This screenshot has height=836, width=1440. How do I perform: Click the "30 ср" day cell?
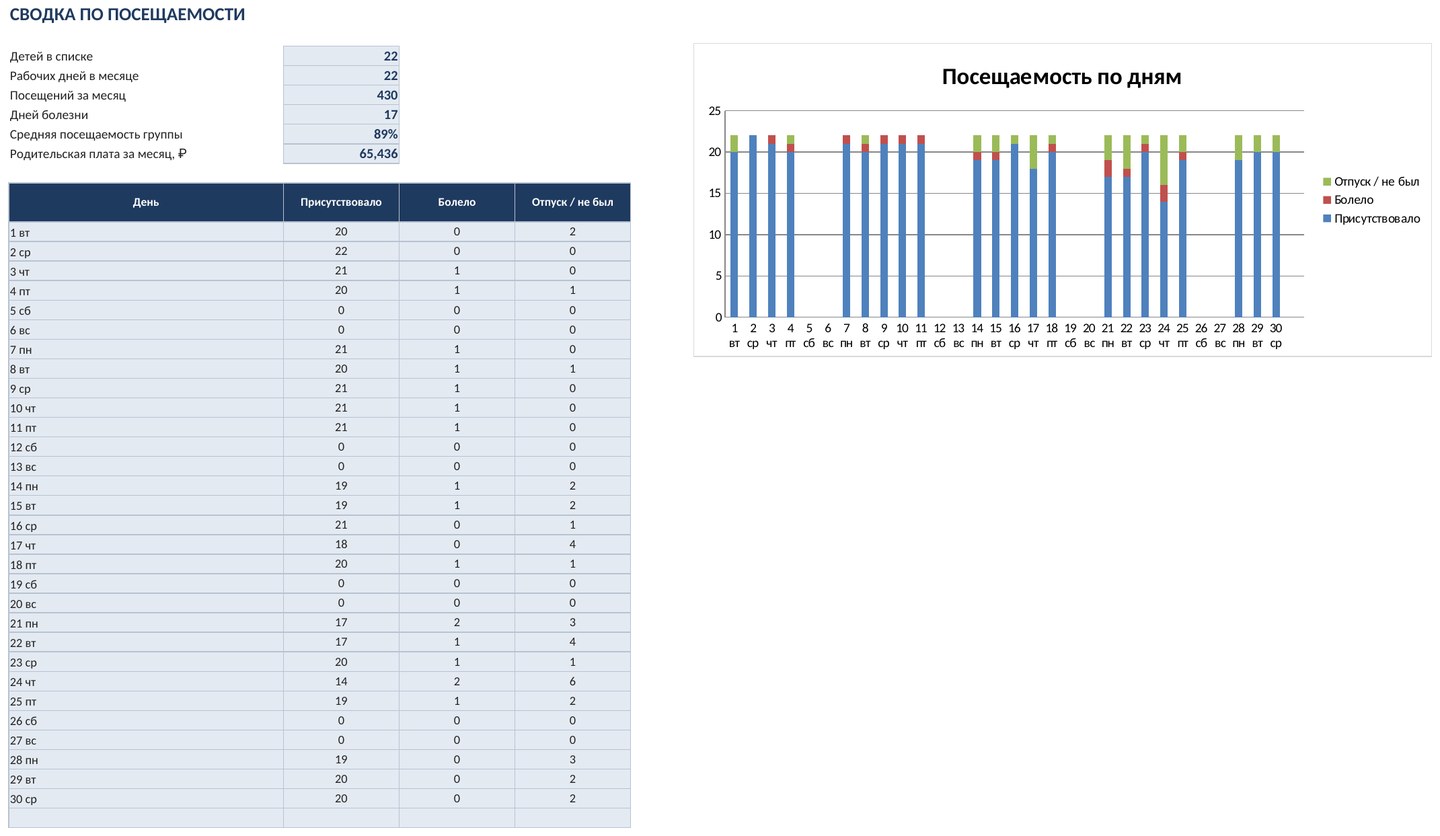146,799
